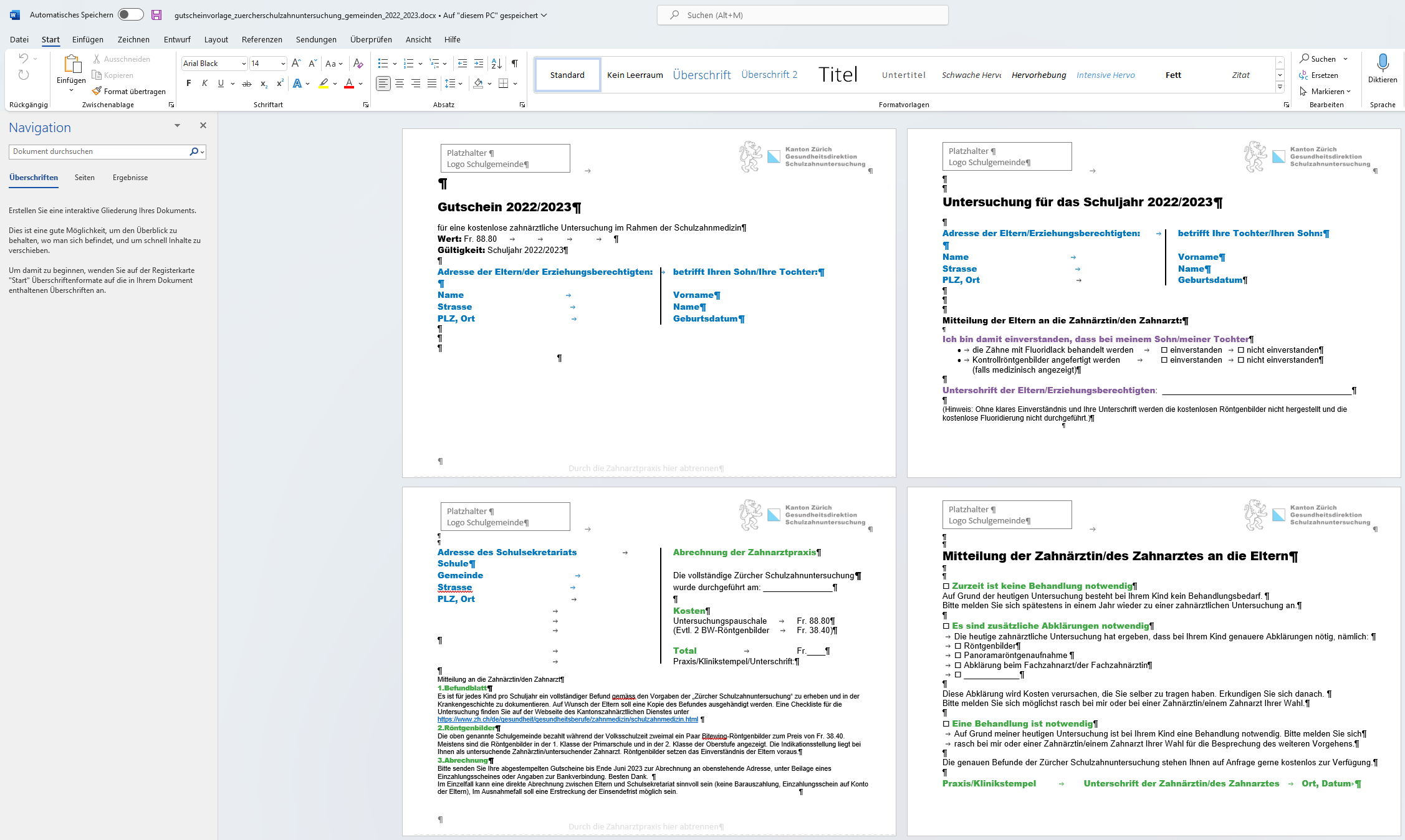Image resolution: width=1405 pixels, height=840 pixels.
Task: Open text effects A icon
Action: (297, 83)
